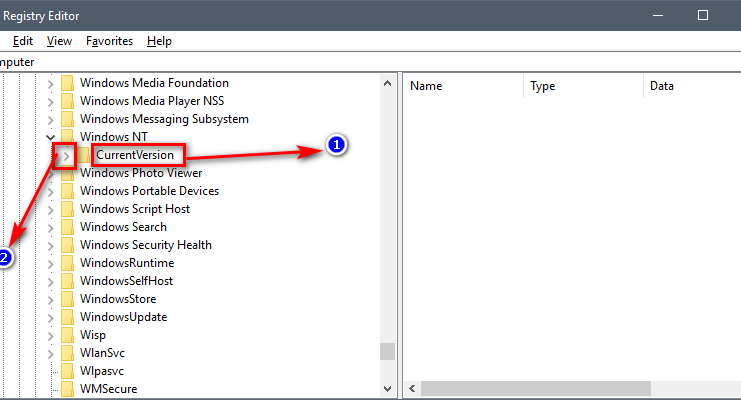The width and height of the screenshot is (741, 400).
Task: Click the Windows Script Host folder icon
Action: coord(68,209)
